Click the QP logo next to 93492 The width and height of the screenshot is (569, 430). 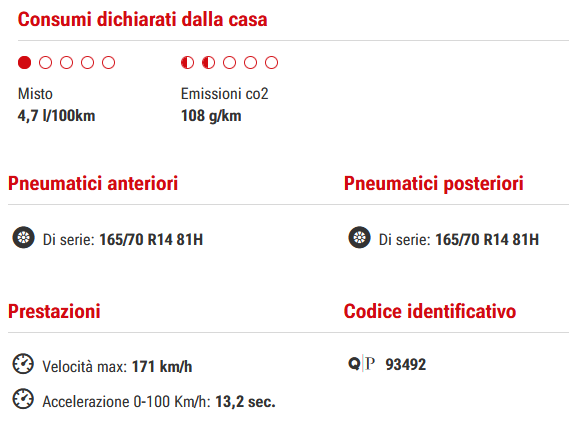[x=361, y=363]
